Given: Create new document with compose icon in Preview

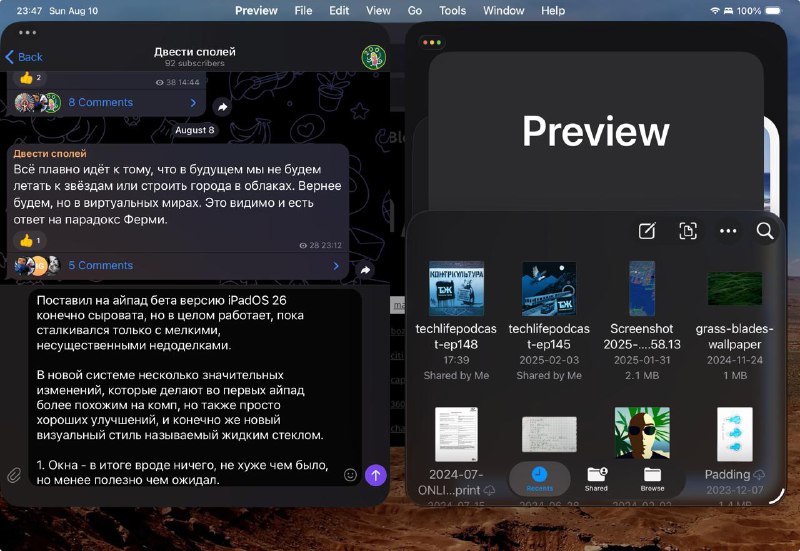Looking at the screenshot, I should [647, 231].
